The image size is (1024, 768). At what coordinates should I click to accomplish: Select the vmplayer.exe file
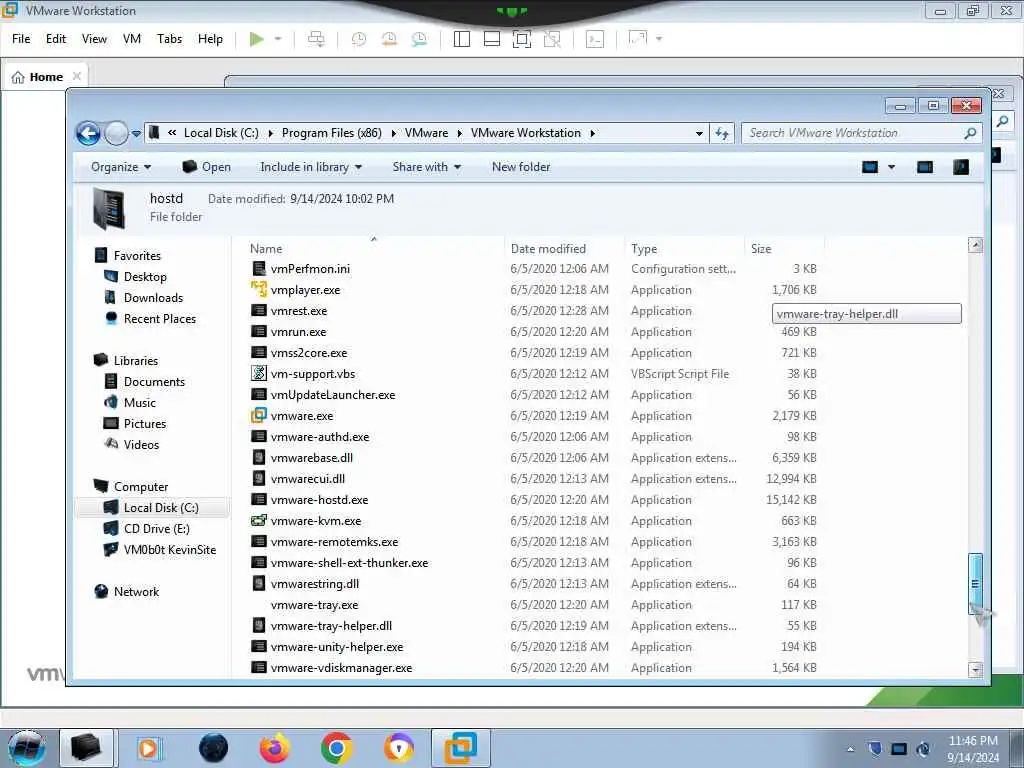pyautogui.click(x=305, y=290)
